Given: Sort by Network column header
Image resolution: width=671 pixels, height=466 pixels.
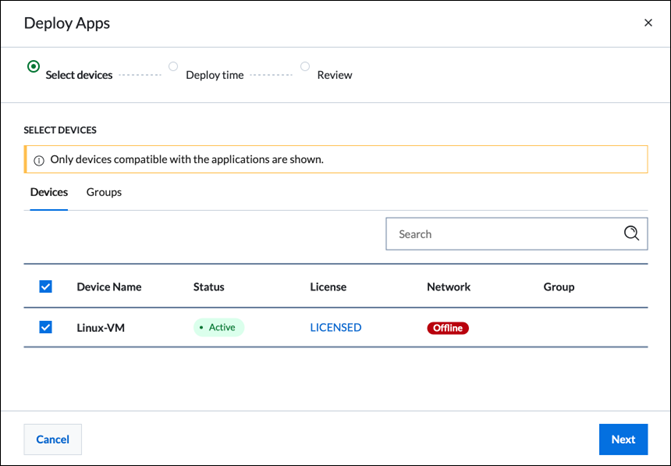Looking at the screenshot, I should (x=448, y=287).
